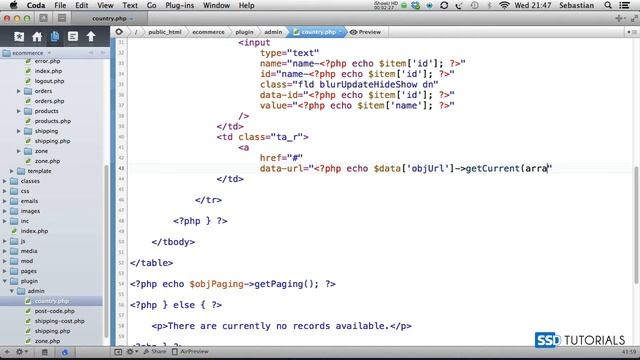This screenshot has width=640, height=360.
Task: Select products.php in file list
Action: (52, 121)
